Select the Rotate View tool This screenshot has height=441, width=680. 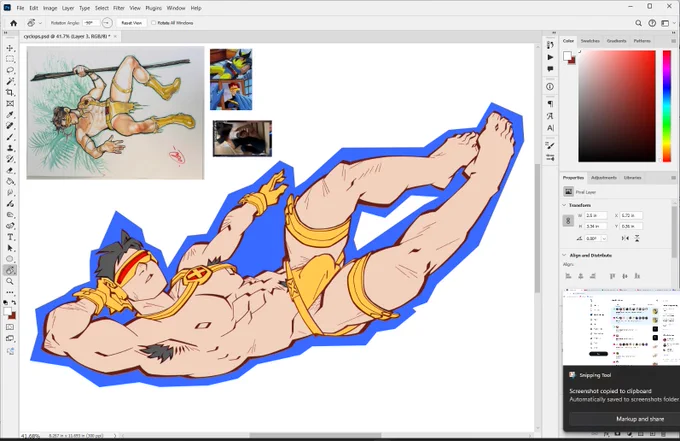[10, 270]
